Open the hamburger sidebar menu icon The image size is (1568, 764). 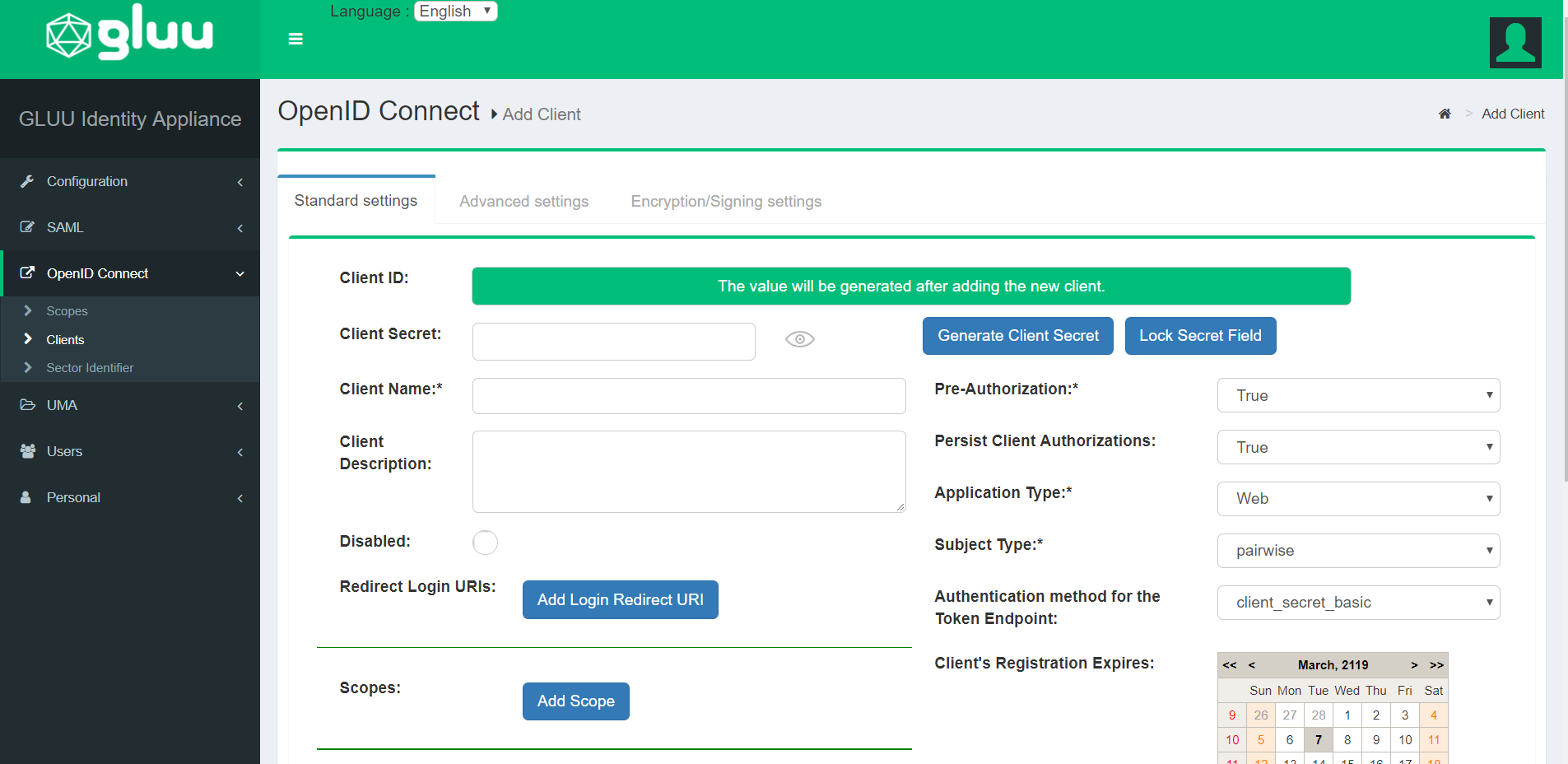(x=295, y=38)
